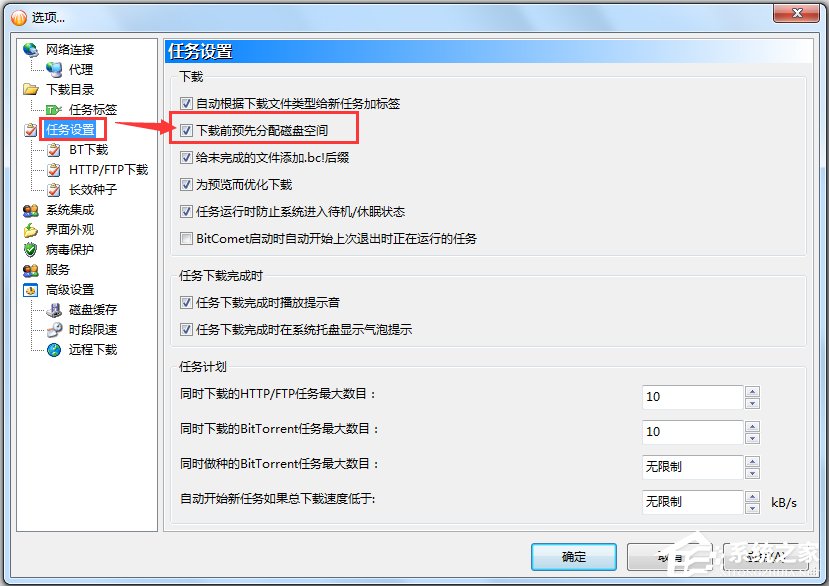829x586 pixels.
Task: Increase max HTTP/FTP tasks with up arrow
Action: point(752,391)
